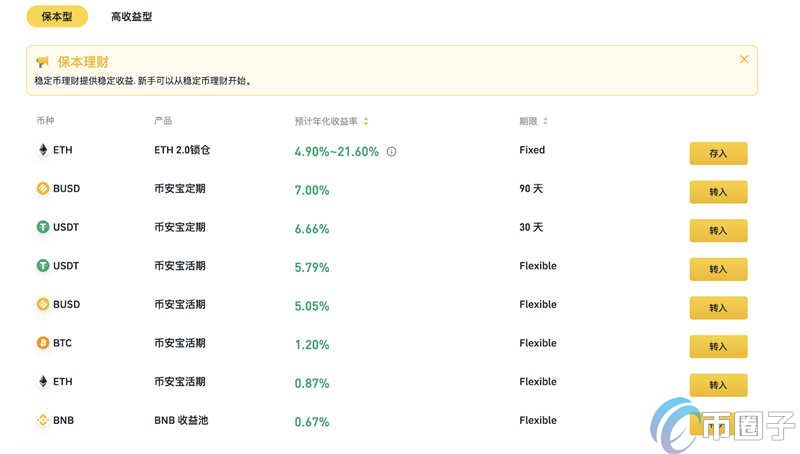Click the USDT coin icon in 30天 row
The image size is (800, 454).
tap(43, 227)
